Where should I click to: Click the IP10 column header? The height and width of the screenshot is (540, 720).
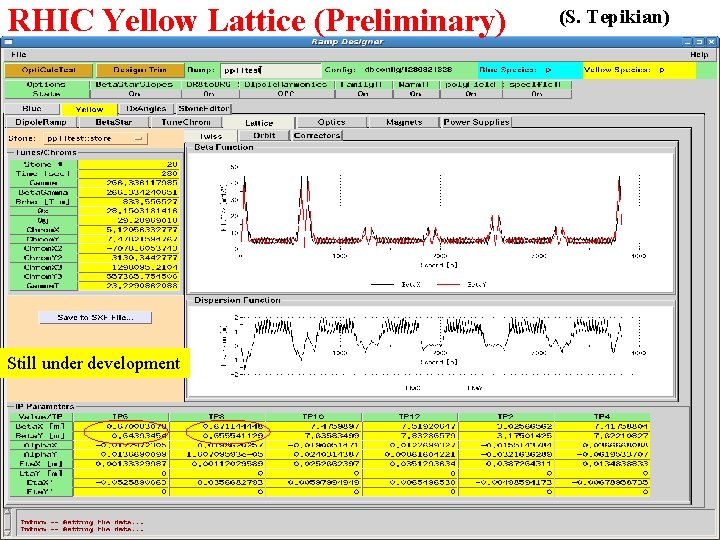point(314,417)
